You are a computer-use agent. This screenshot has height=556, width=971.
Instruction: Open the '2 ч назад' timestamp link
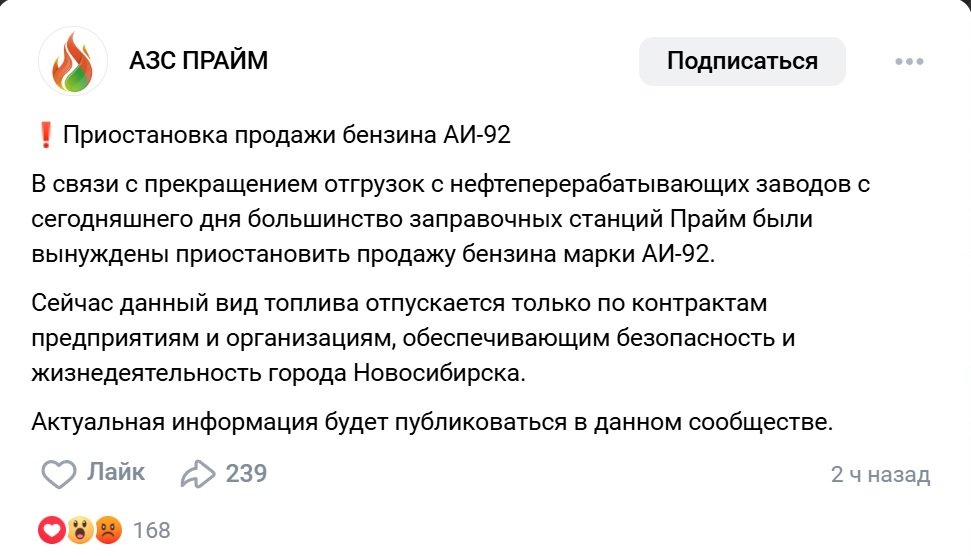(880, 474)
